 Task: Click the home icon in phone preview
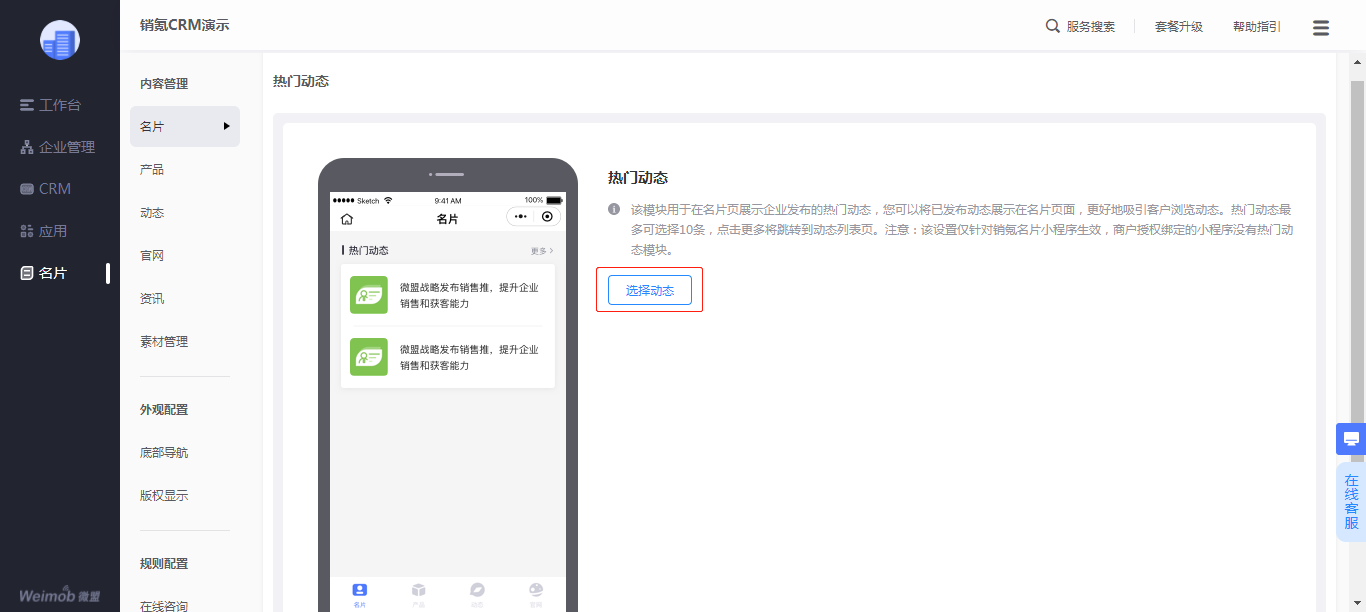(x=347, y=218)
